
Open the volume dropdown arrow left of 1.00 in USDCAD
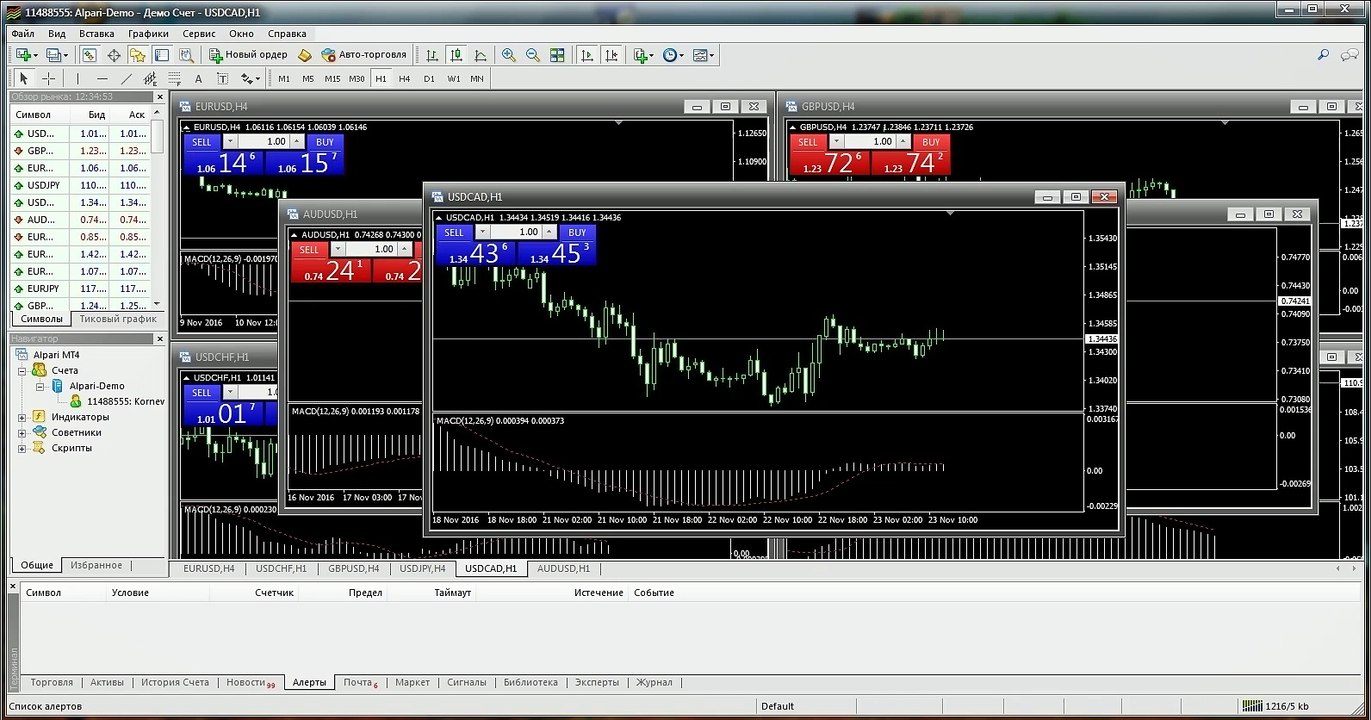tap(481, 232)
